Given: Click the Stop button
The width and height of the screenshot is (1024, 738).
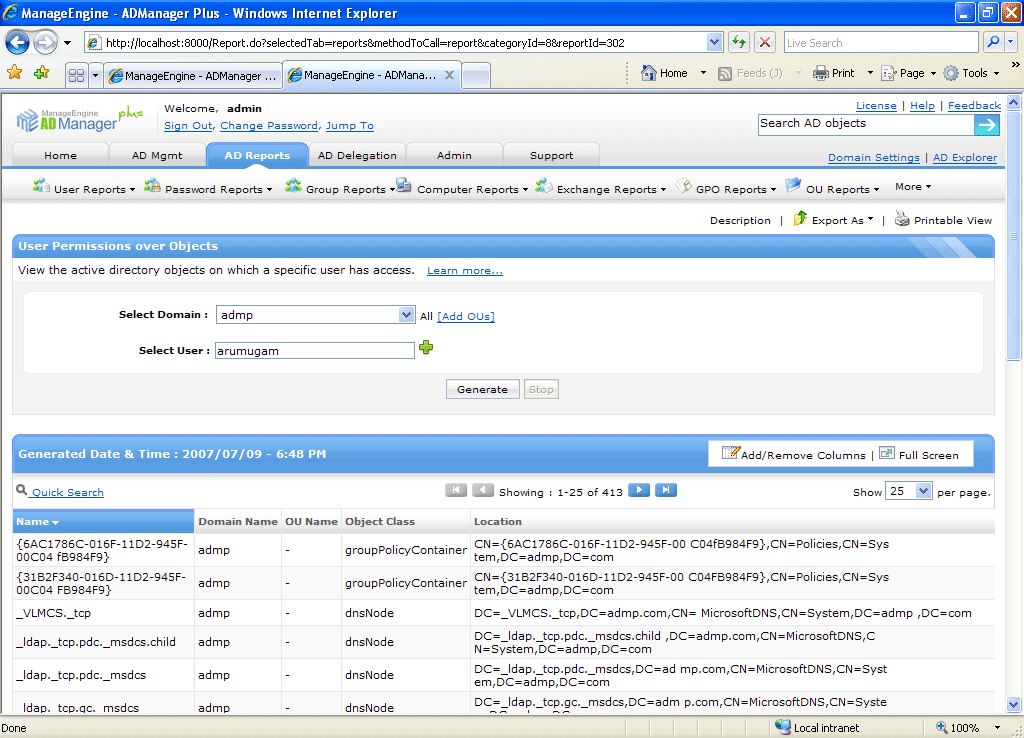Looking at the screenshot, I should click(541, 389).
